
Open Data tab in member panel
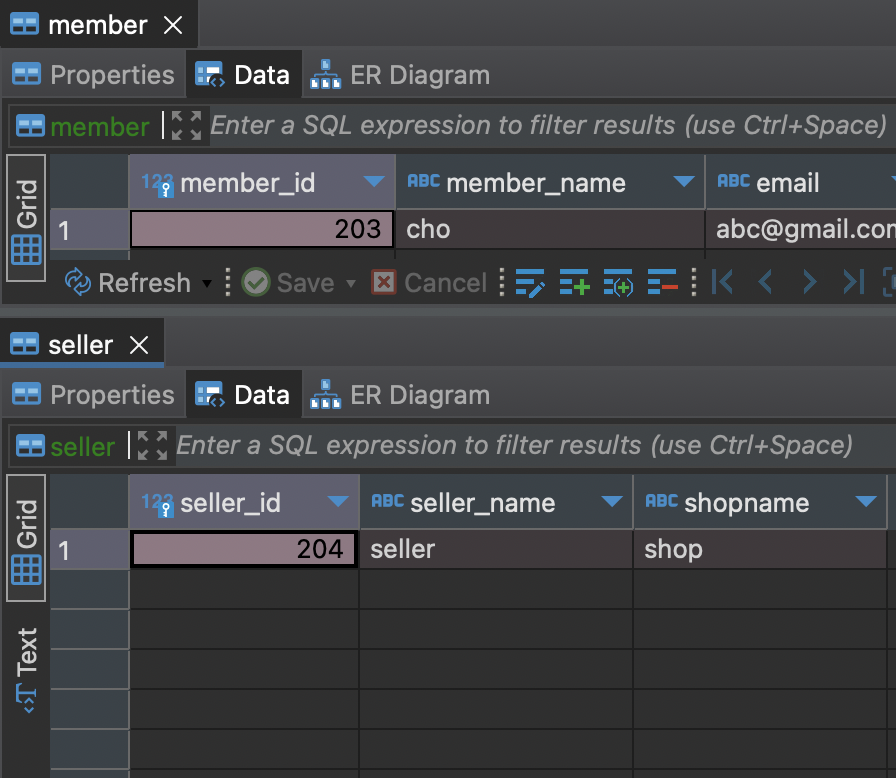coord(243,75)
